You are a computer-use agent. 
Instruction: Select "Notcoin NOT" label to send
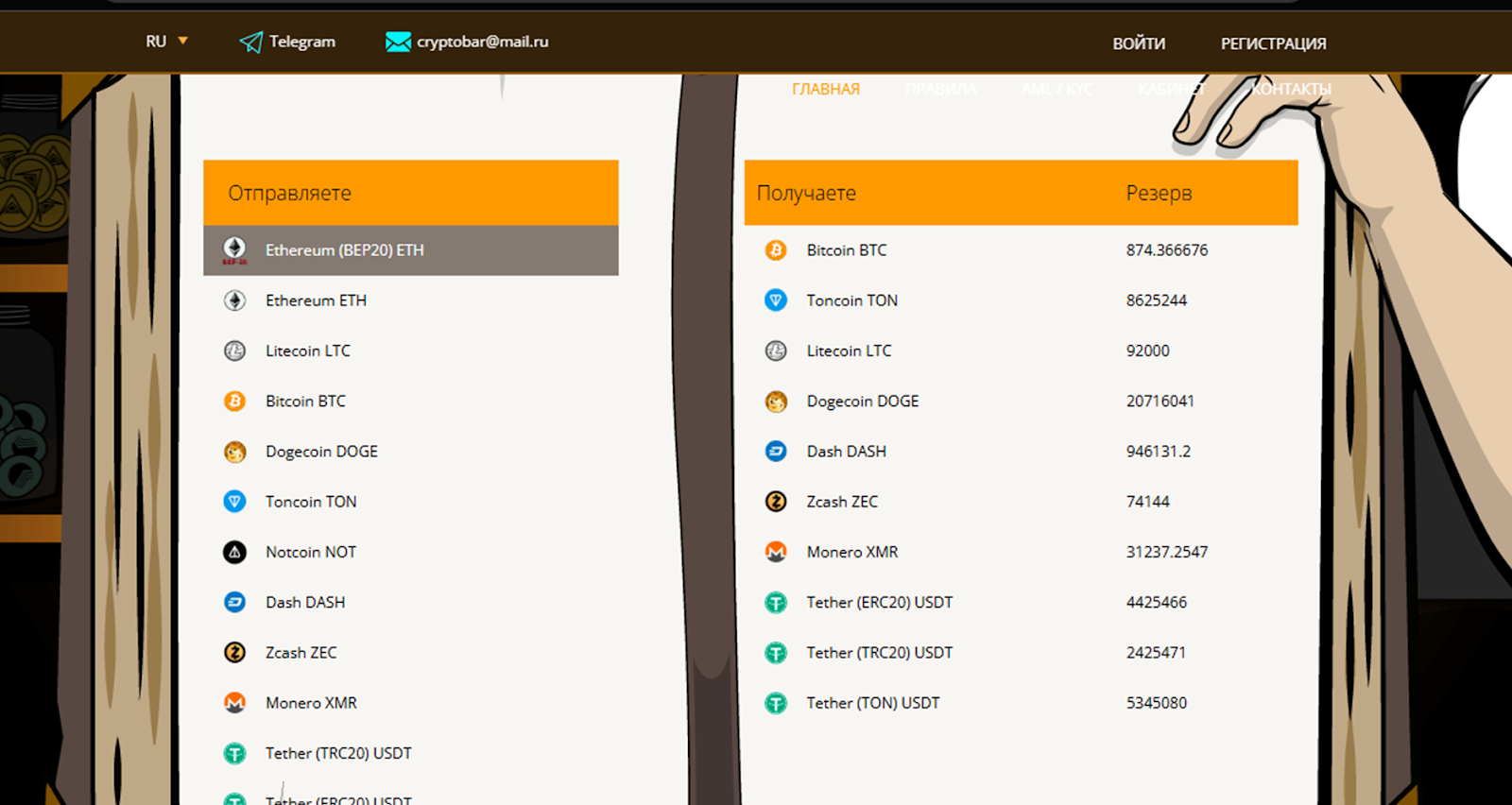(x=311, y=552)
